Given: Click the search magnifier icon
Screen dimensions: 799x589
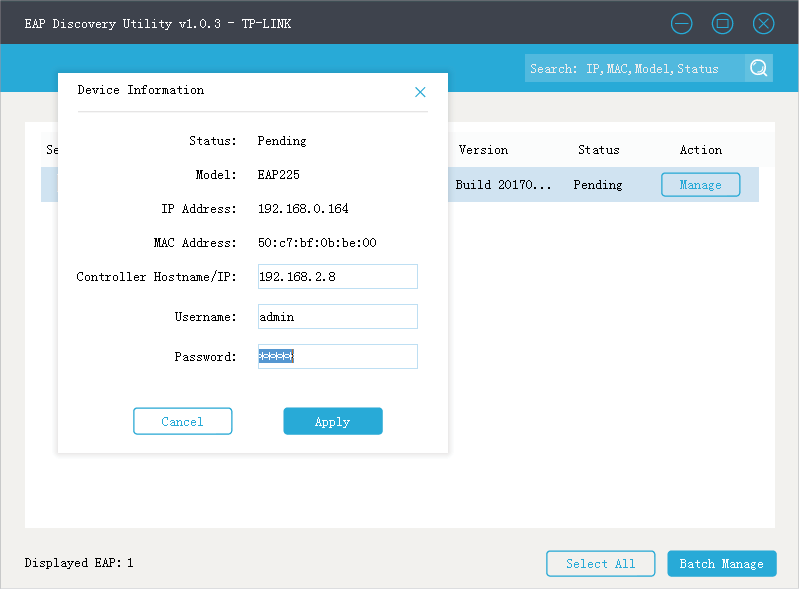Looking at the screenshot, I should point(759,68).
